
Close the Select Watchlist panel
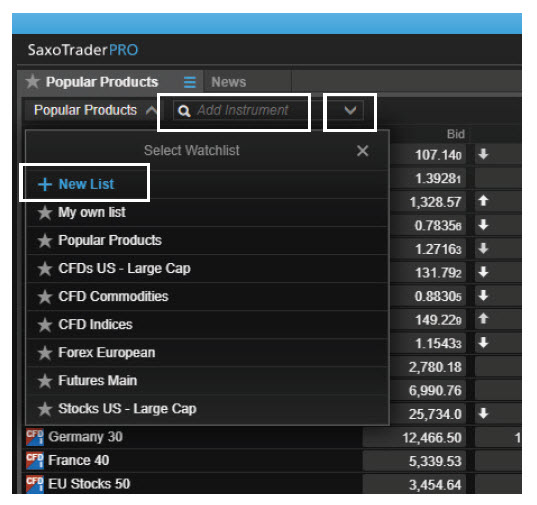click(362, 151)
